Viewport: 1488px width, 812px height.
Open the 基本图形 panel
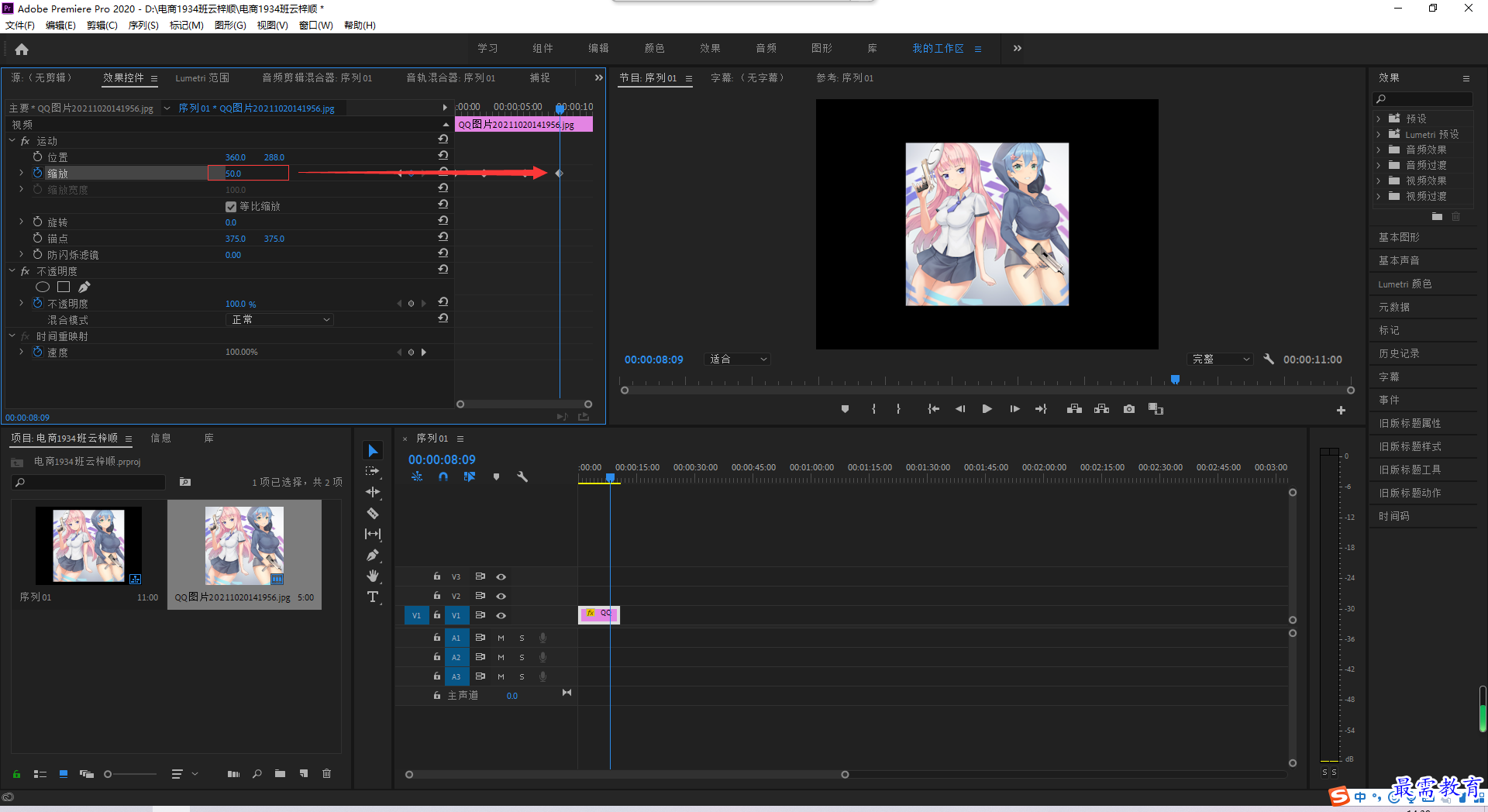pyautogui.click(x=1399, y=237)
